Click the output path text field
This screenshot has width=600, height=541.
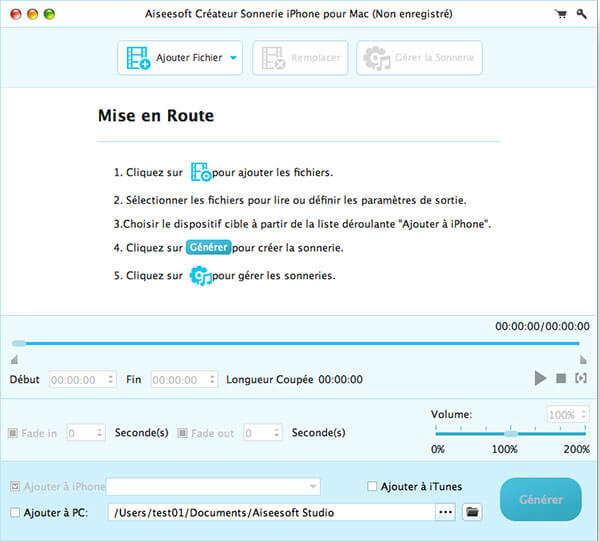[272, 512]
